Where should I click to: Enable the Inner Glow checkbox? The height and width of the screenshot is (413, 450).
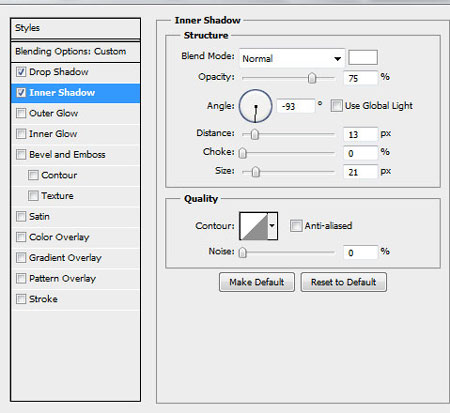[x=21, y=134]
